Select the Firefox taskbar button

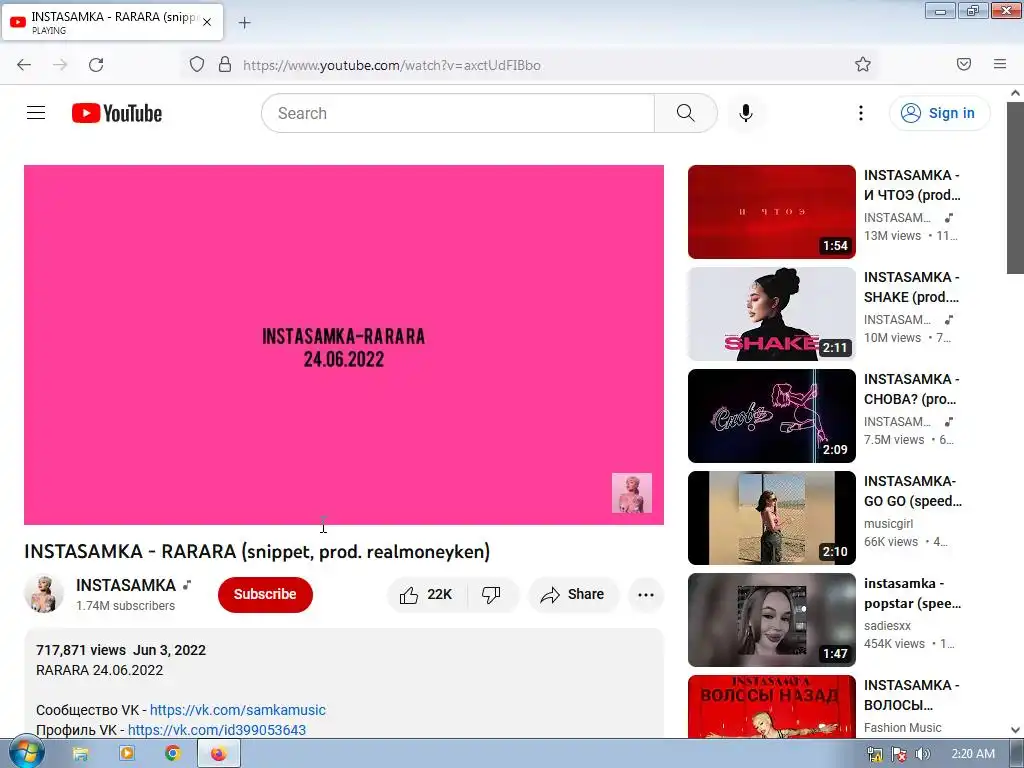point(218,754)
